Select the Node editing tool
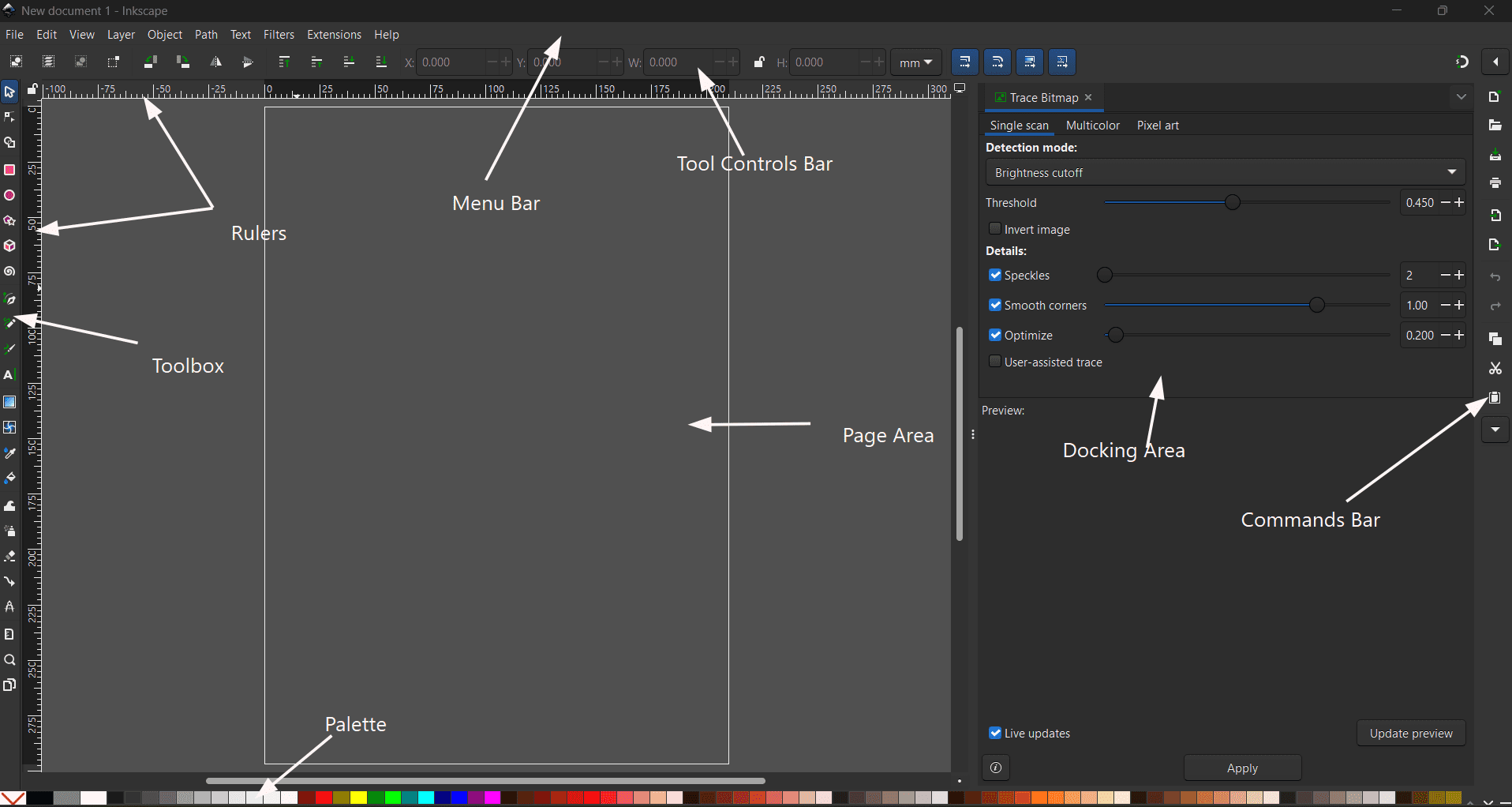 click(9, 118)
